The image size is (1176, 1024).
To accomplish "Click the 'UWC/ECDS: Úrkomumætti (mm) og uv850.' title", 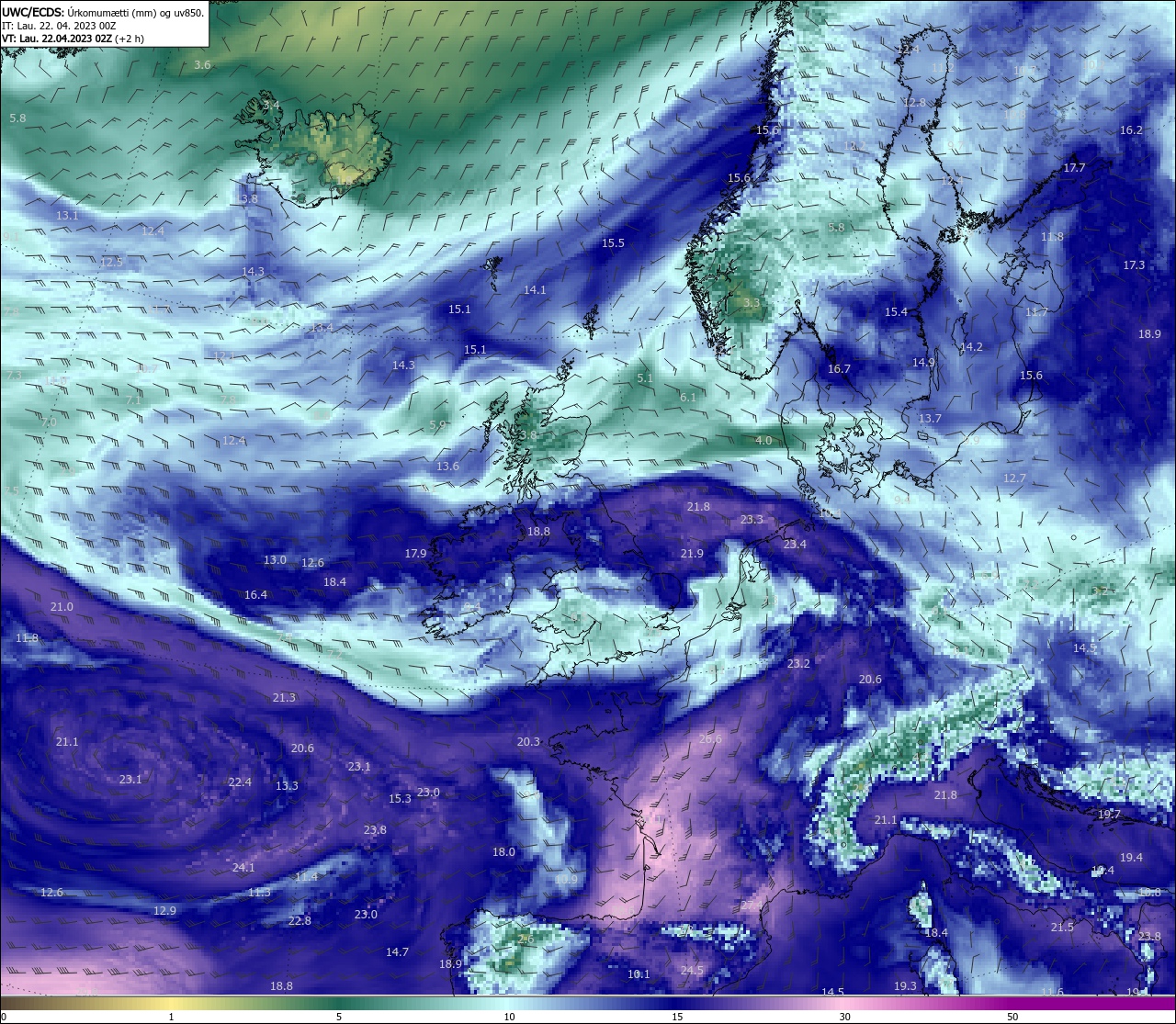I will click(103, 13).
